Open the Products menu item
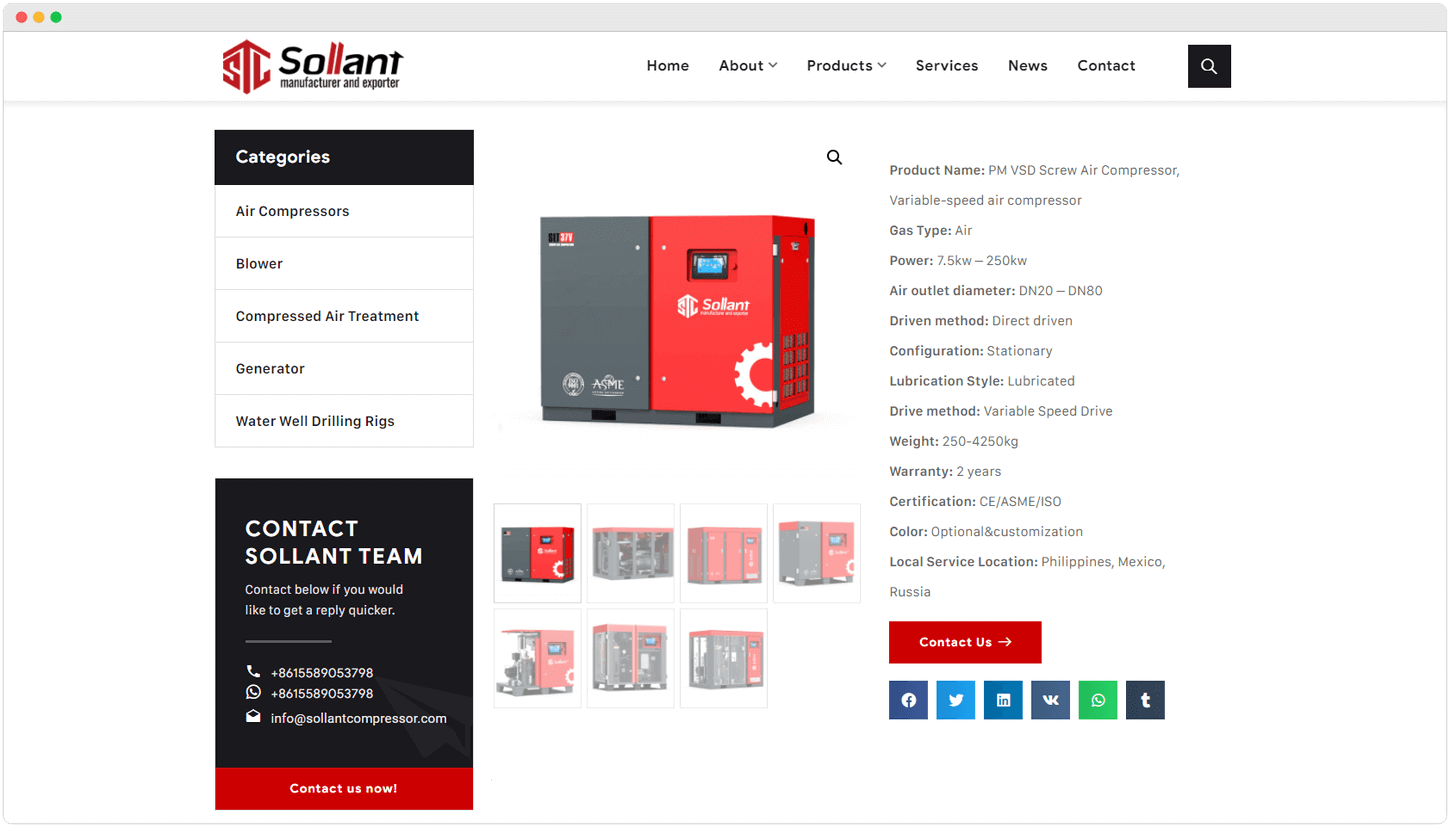 839,66
